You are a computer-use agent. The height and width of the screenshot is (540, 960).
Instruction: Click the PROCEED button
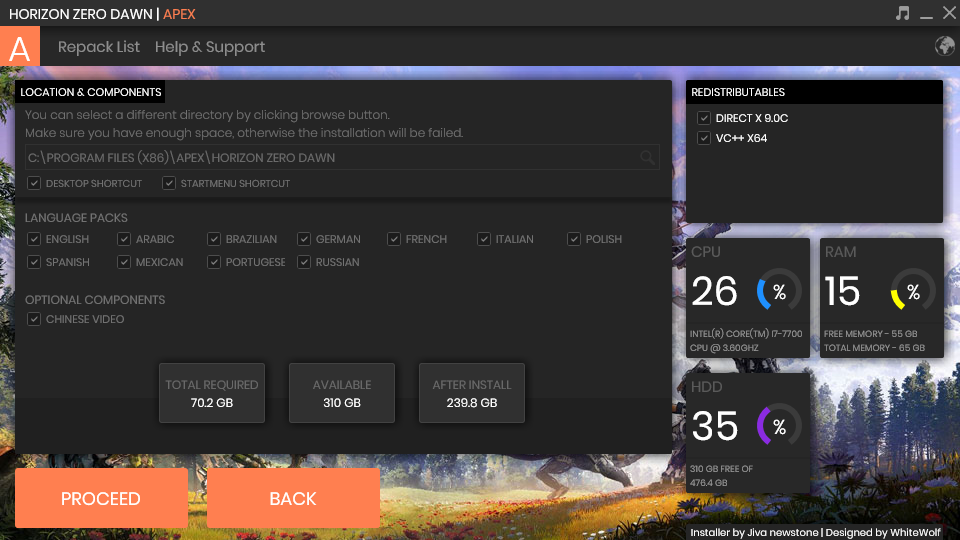(101, 498)
